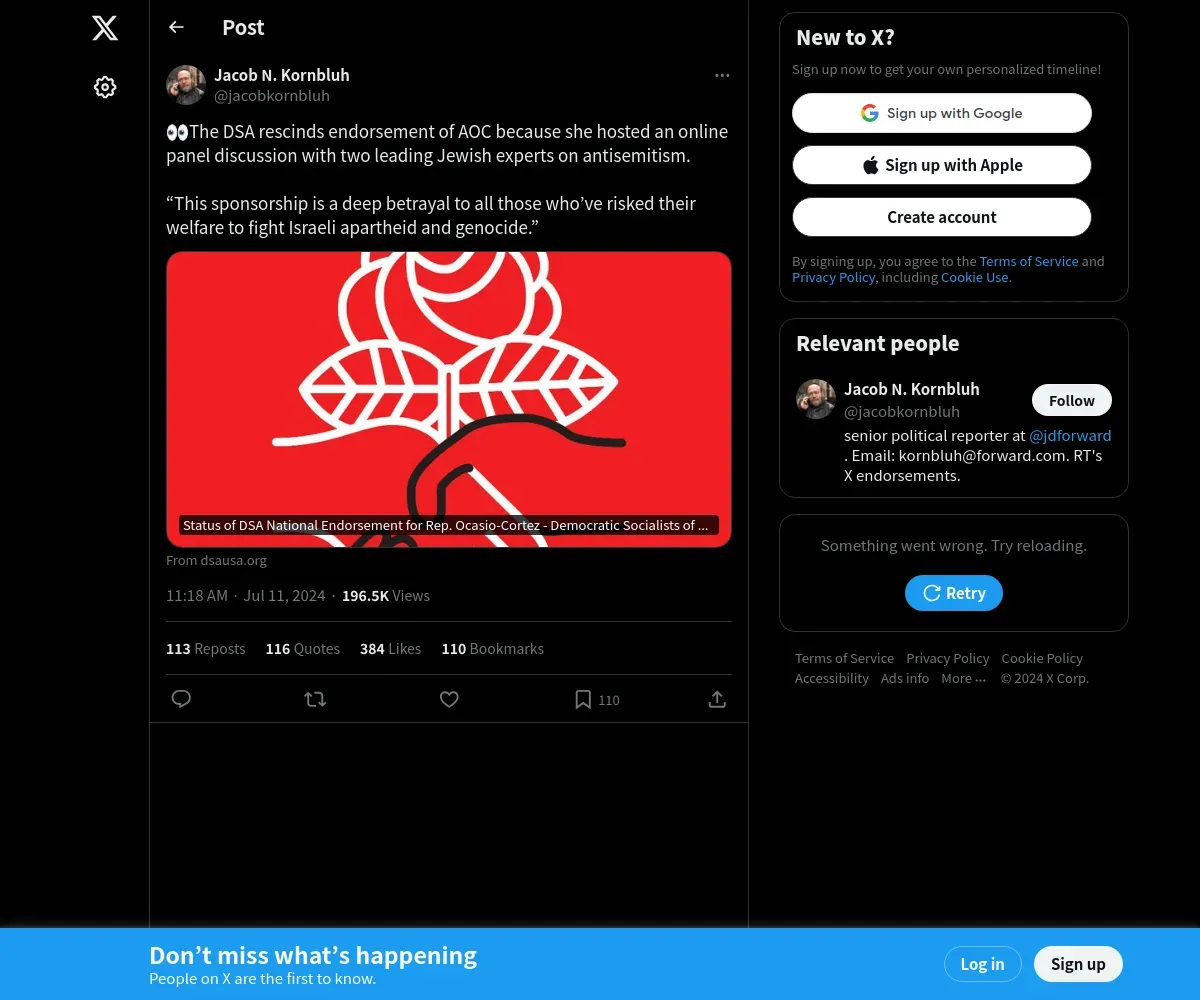The width and height of the screenshot is (1200, 1000).
Task: Reply using the speech bubble icon
Action: [x=181, y=699]
